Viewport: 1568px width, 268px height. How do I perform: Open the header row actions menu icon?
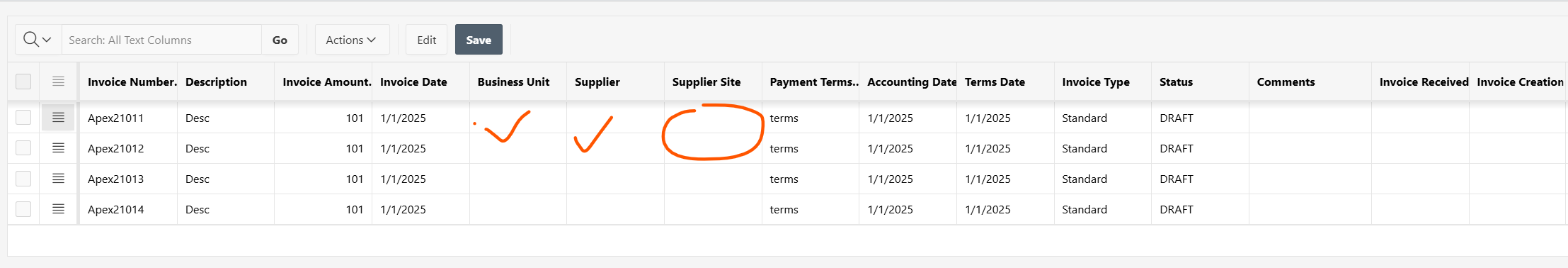(x=58, y=82)
